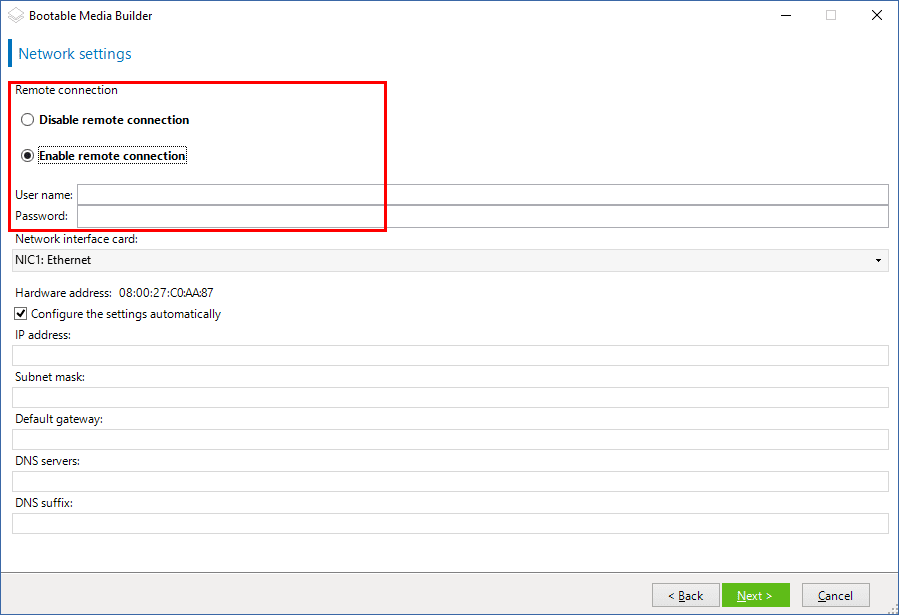Click the hardware address value 08:00:27:C0:AA:87
Viewport: 899px width, 615px height.
(x=166, y=293)
